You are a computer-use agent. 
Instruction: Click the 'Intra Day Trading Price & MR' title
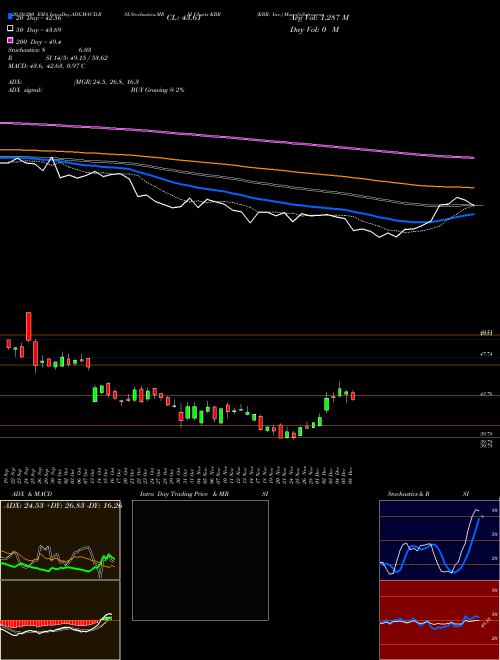coord(184,494)
